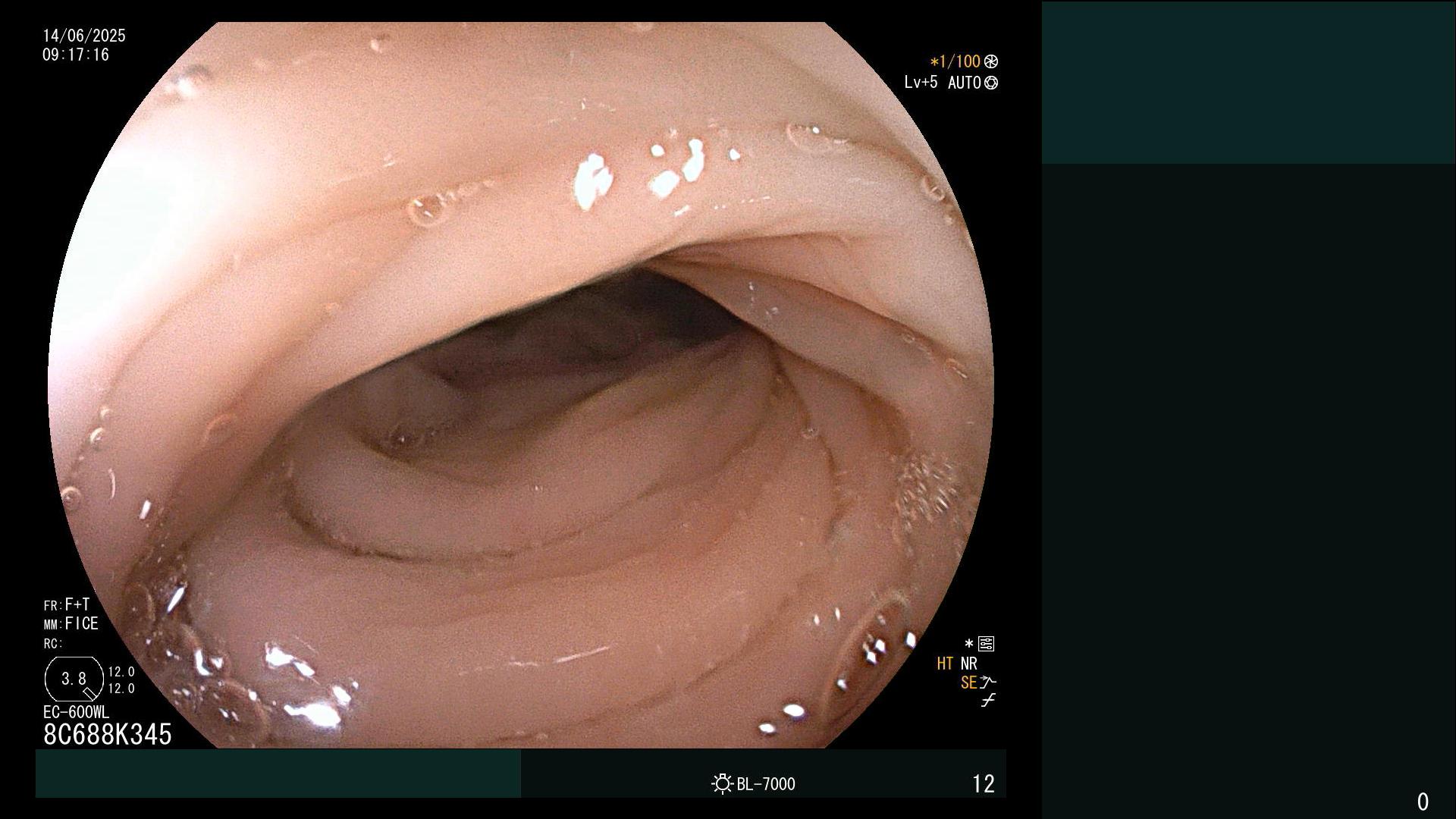Click the counter 0 in side panel
1456x819 pixels.
pos(1423,802)
